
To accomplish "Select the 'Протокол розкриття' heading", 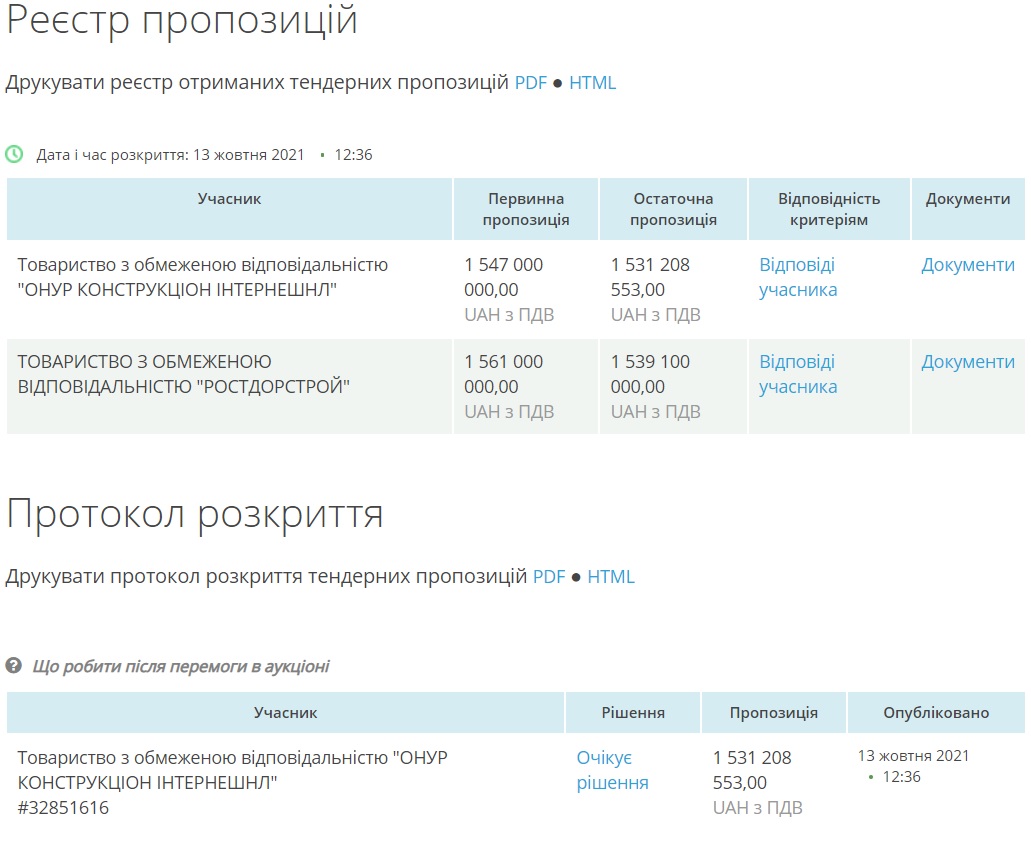I will (195, 514).
